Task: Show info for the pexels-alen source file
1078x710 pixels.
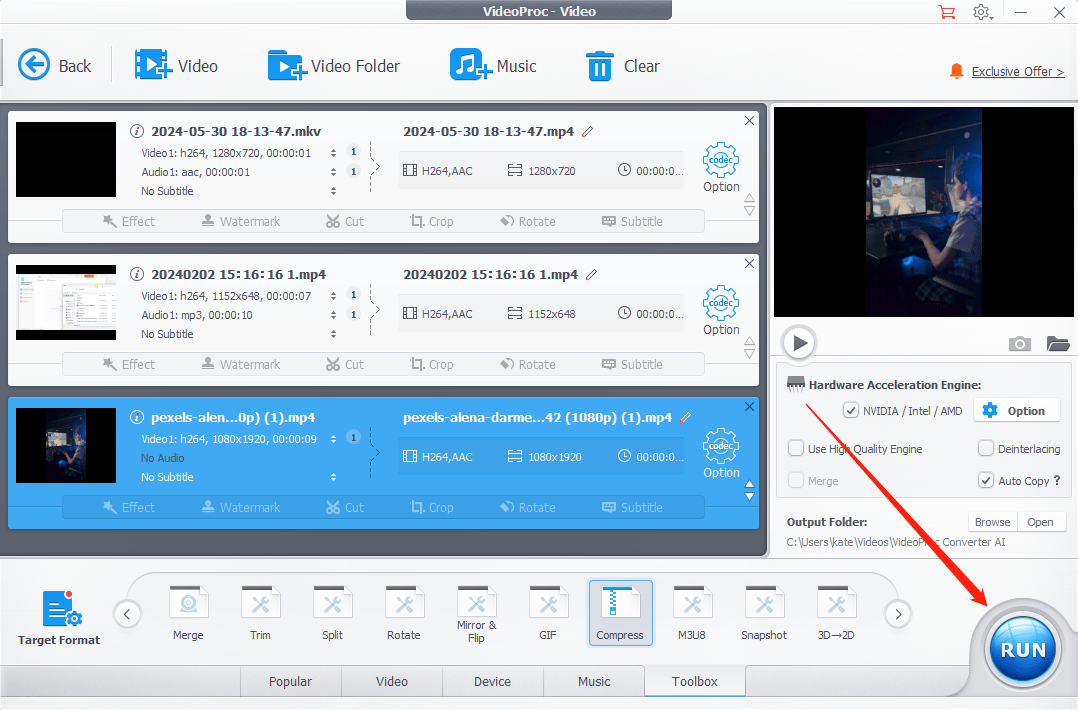Action: [137, 417]
